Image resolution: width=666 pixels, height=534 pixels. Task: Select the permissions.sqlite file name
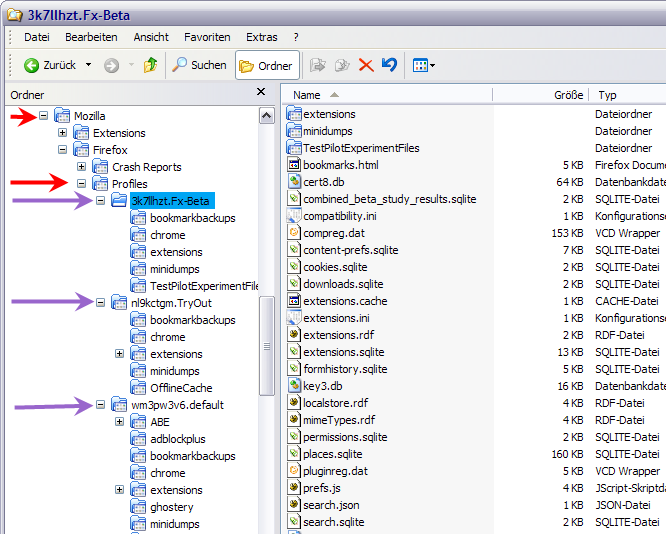point(345,437)
